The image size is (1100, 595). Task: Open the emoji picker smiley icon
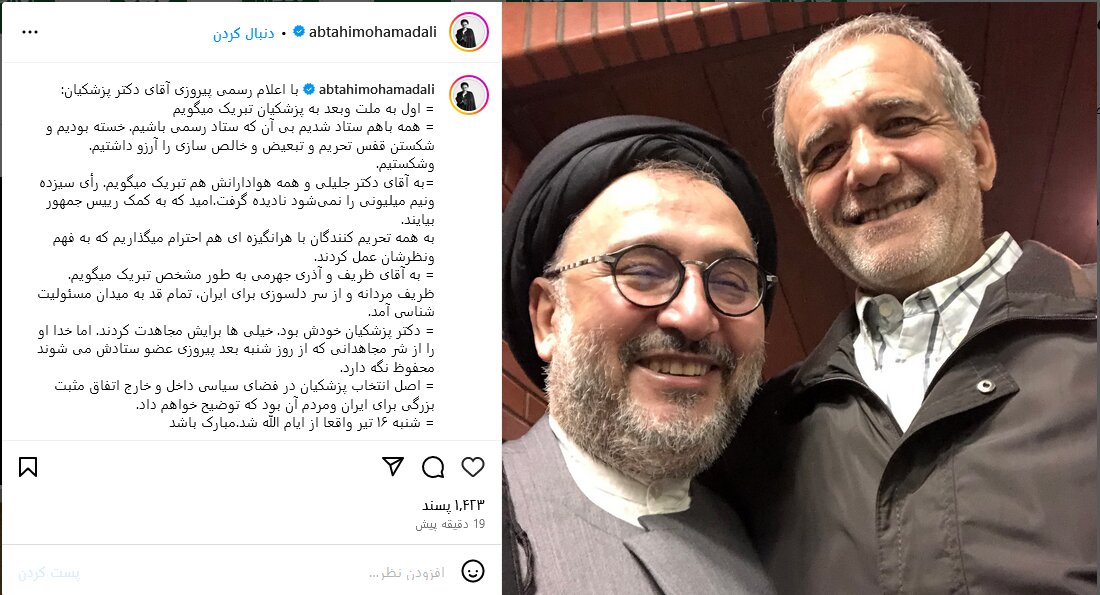(473, 571)
